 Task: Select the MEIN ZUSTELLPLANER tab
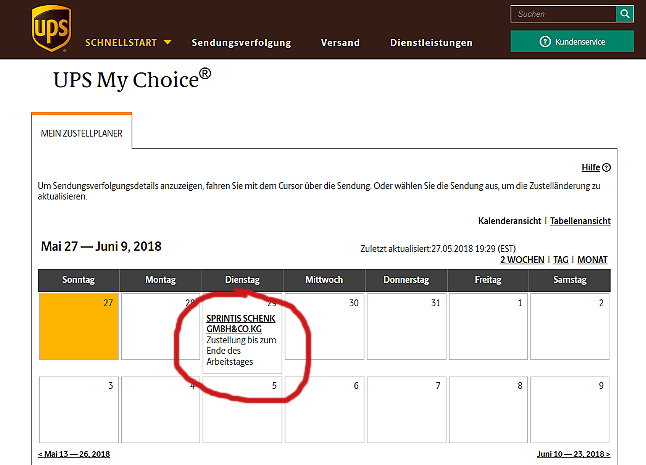coord(82,133)
